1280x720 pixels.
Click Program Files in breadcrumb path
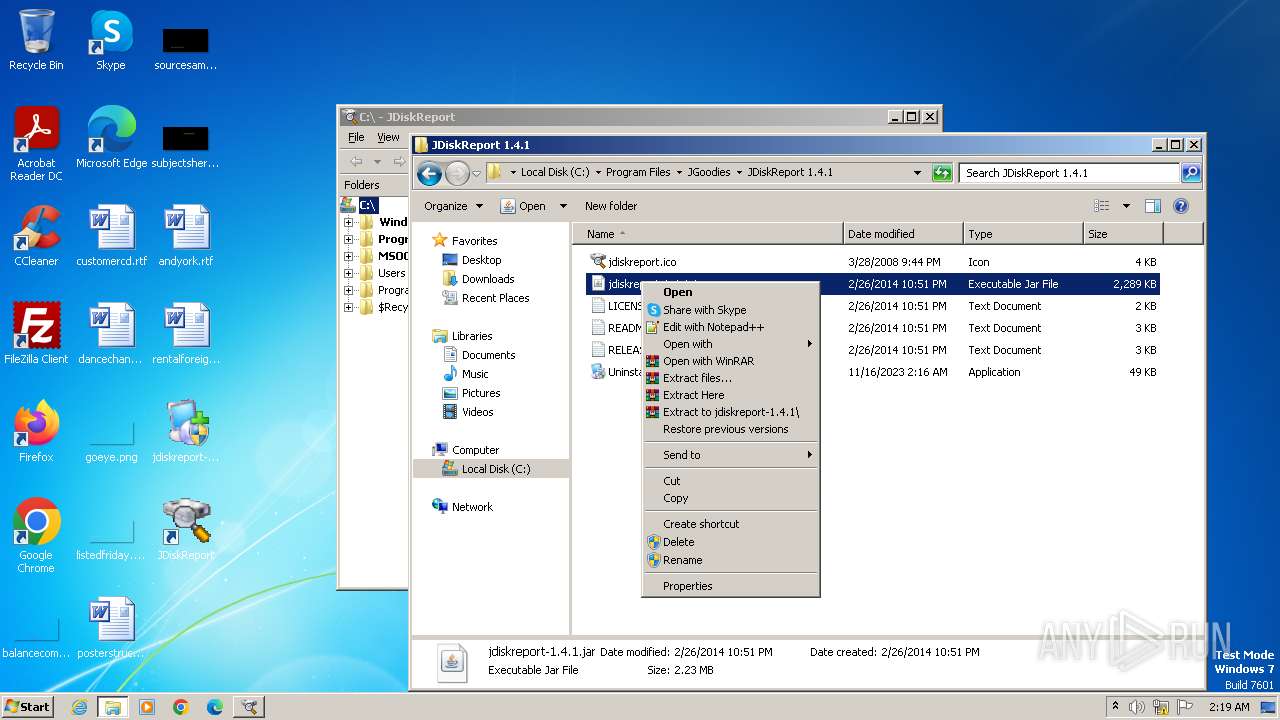[x=638, y=173]
